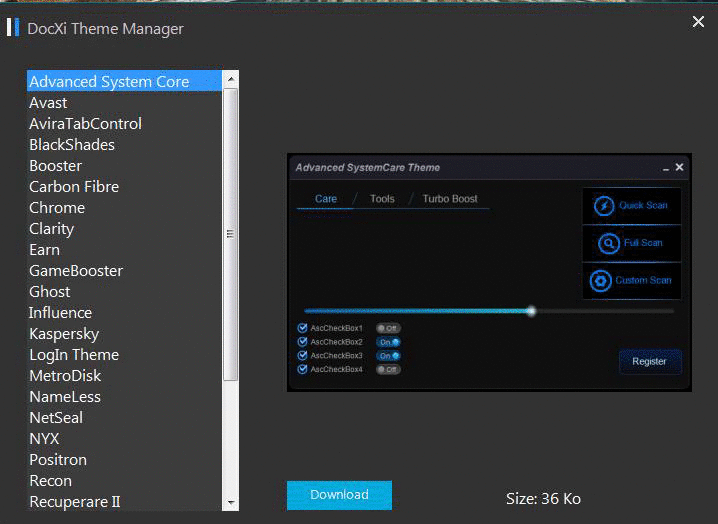718x524 pixels.
Task: Select the Recon theme
Action: [x=125, y=481]
